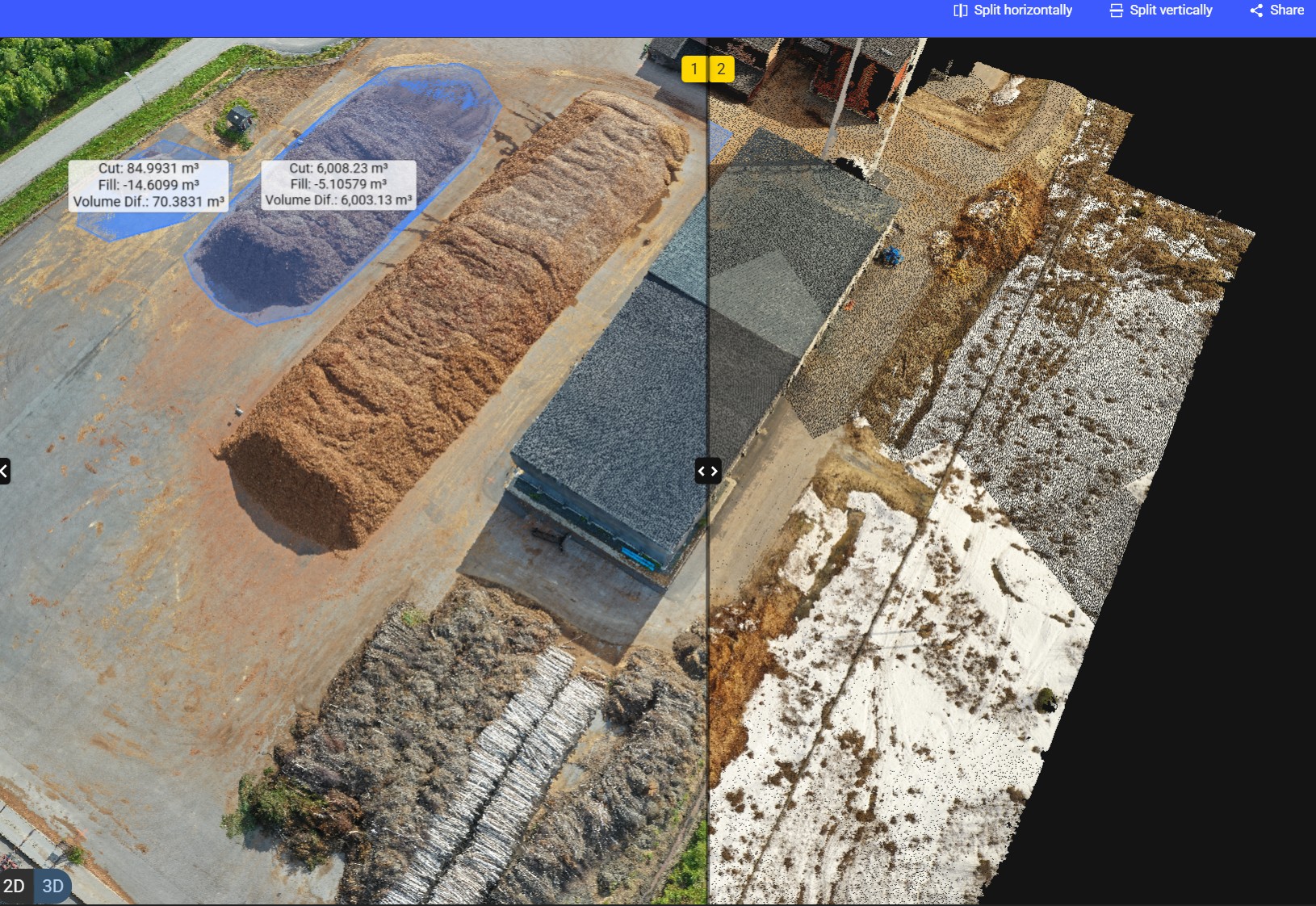Image resolution: width=1316 pixels, height=906 pixels.
Task: Expand the left panel with the chevron arrow
Action: [5, 471]
